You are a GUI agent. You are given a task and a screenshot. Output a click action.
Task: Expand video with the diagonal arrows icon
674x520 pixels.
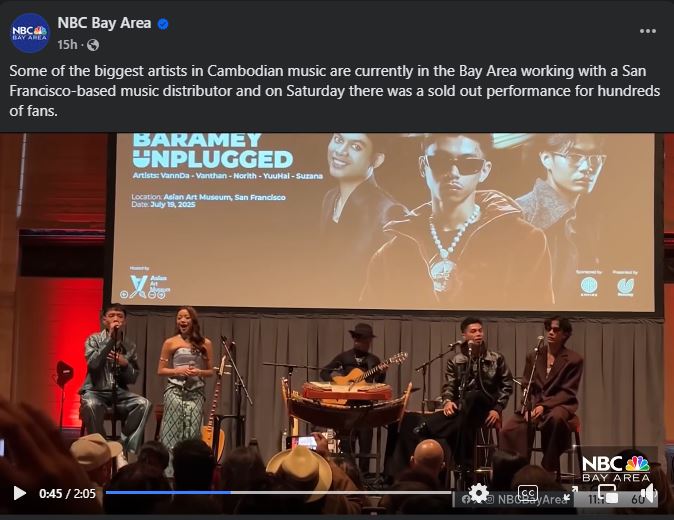click(x=571, y=493)
